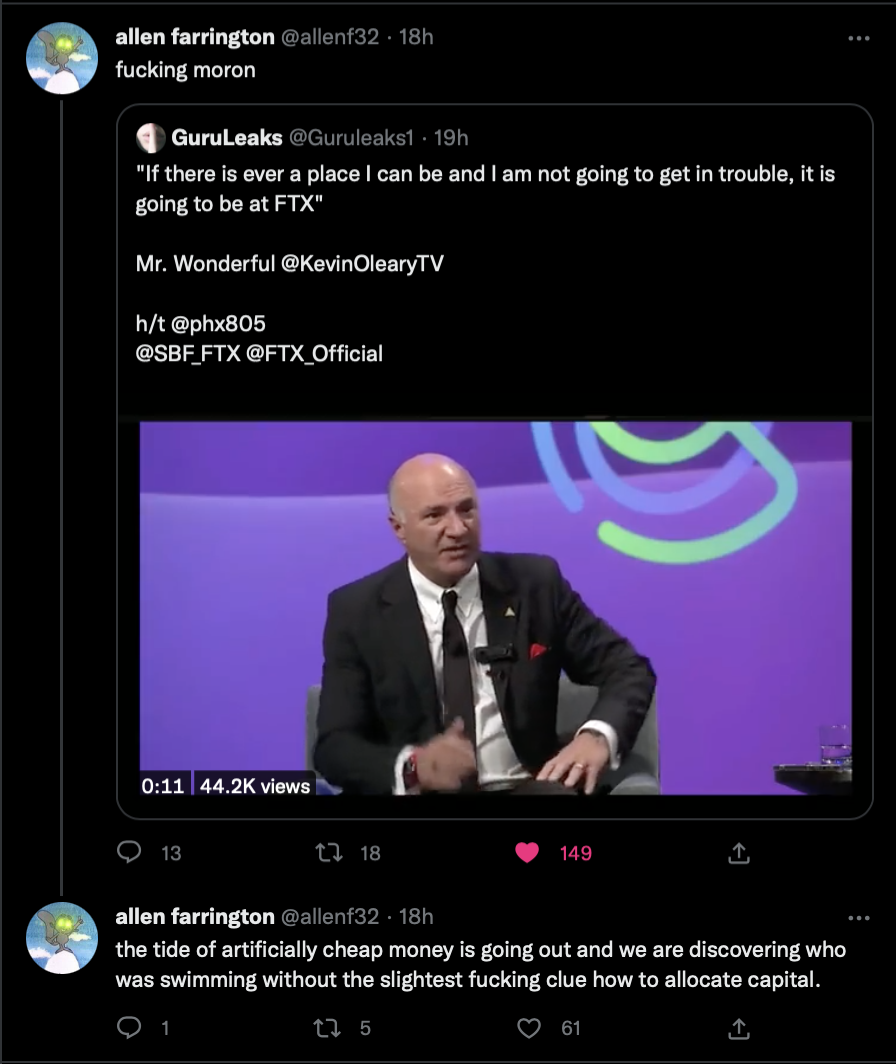Image resolution: width=896 pixels, height=1064 pixels.
Task: Open allen farrington avatar on first tweet
Action: tap(61, 58)
